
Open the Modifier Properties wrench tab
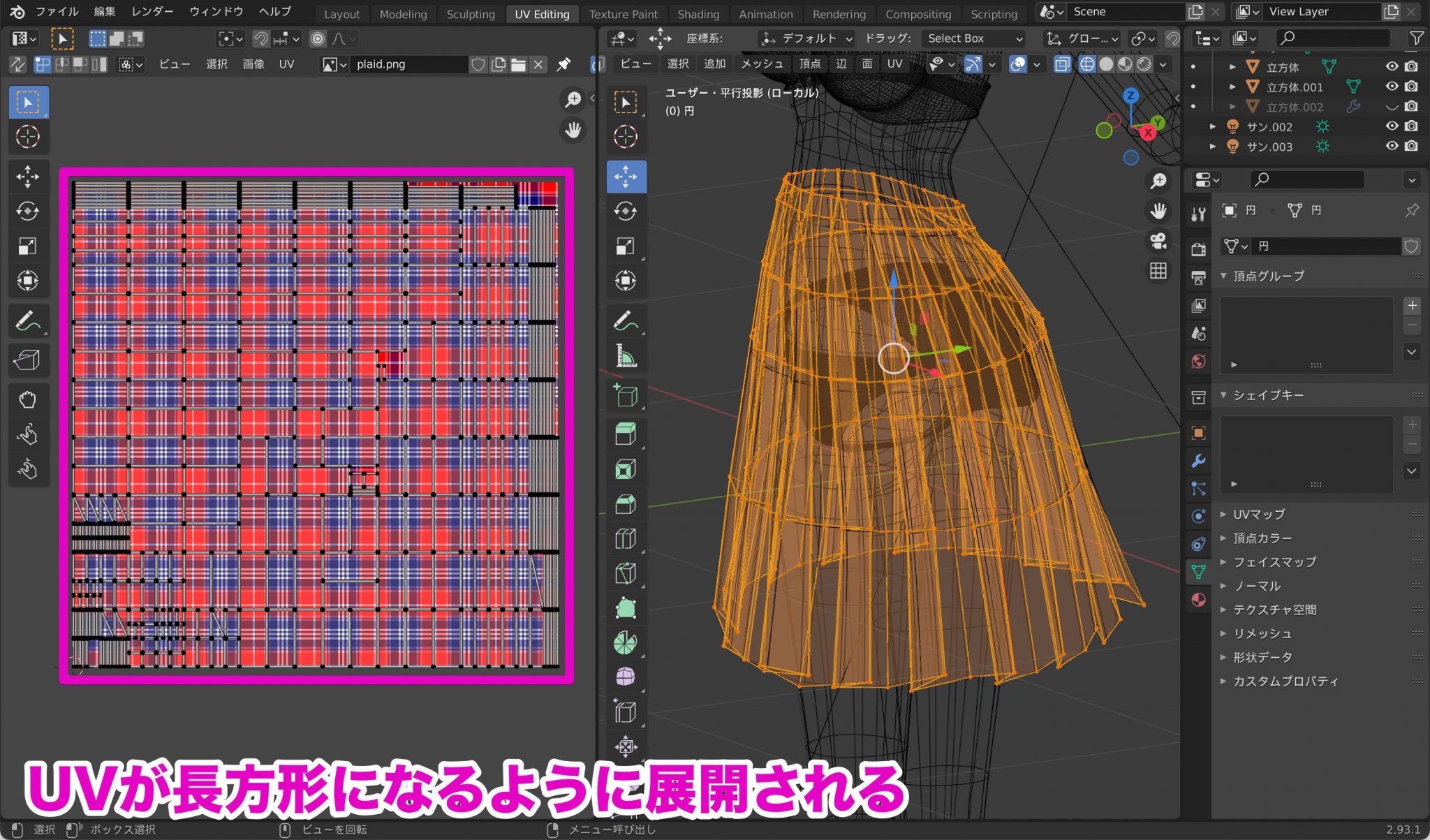coord(1199,460)
